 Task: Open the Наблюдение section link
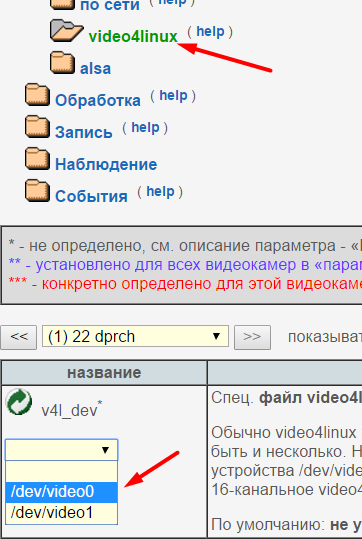[x=106, y=164]
